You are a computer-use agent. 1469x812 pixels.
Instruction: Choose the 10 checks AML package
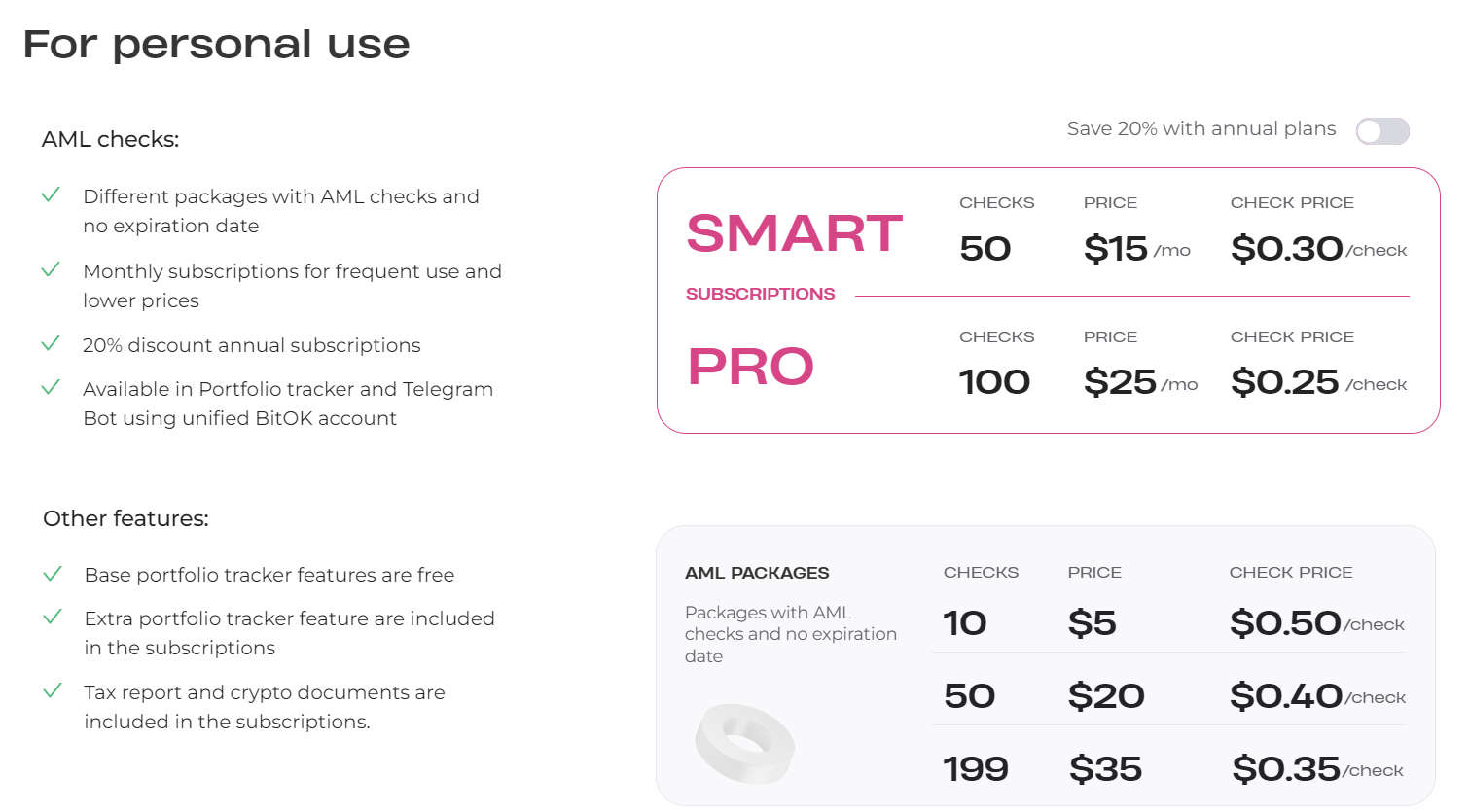point(965,623)
